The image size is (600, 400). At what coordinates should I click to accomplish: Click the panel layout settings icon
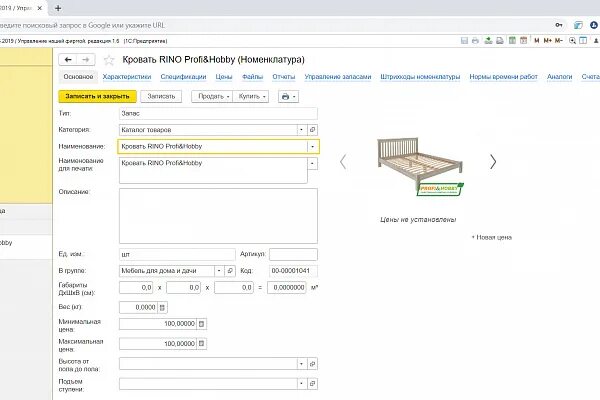click(583, 41)
